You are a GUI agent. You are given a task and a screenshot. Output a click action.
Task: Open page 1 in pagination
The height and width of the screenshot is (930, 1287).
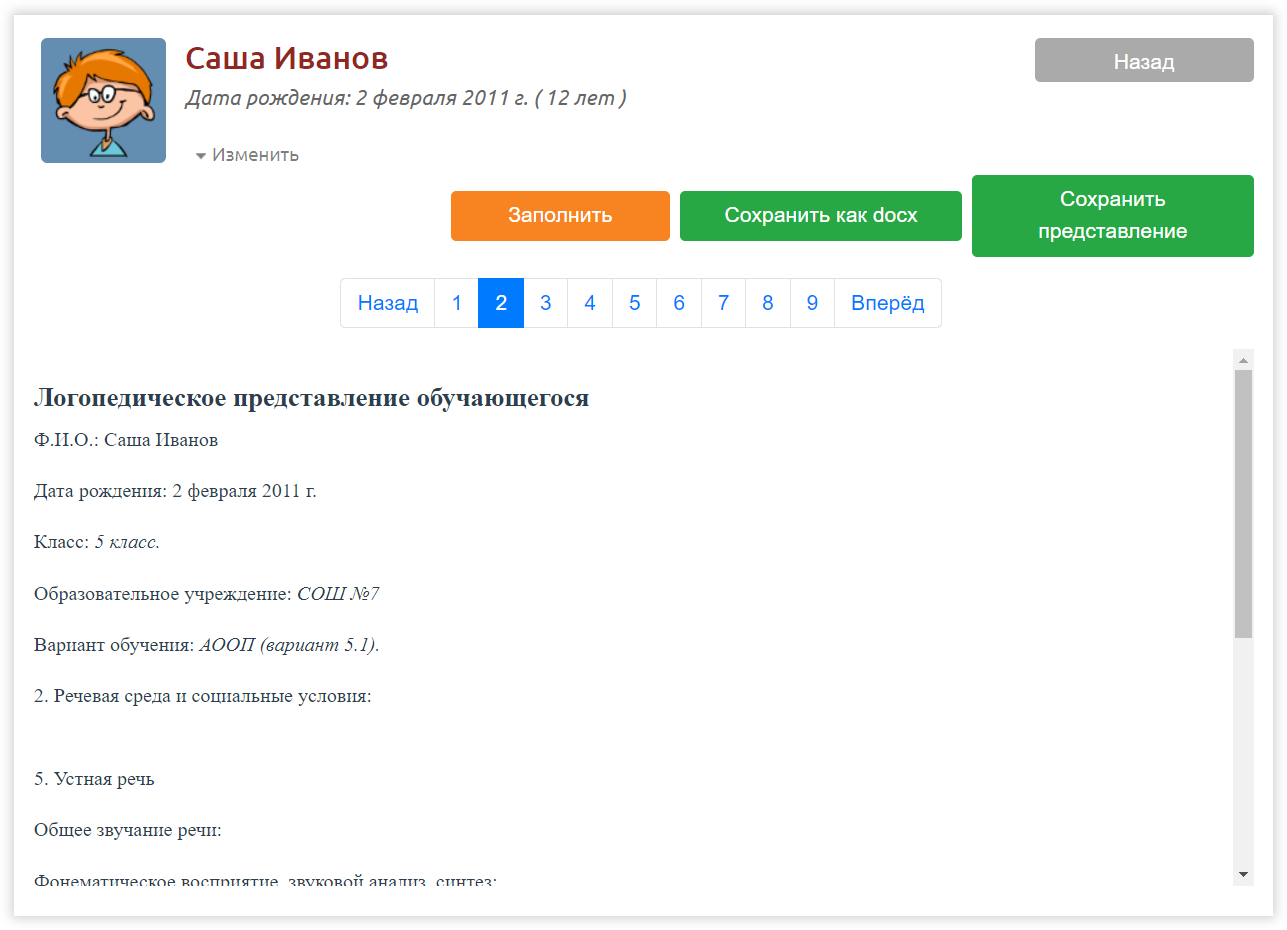457,303
